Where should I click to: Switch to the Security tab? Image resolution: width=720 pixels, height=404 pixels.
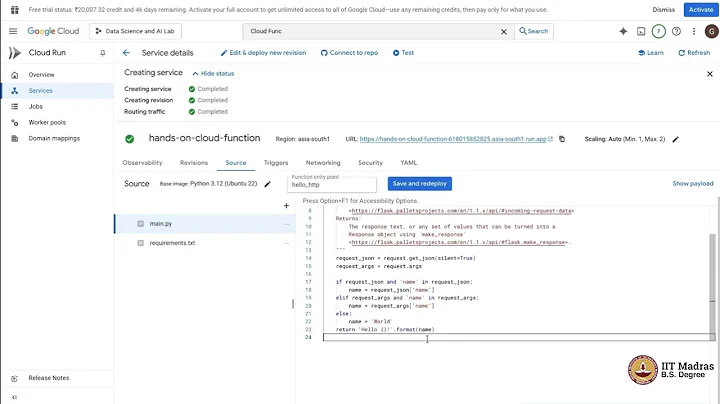pyautogui.click(x=371, y=163)
